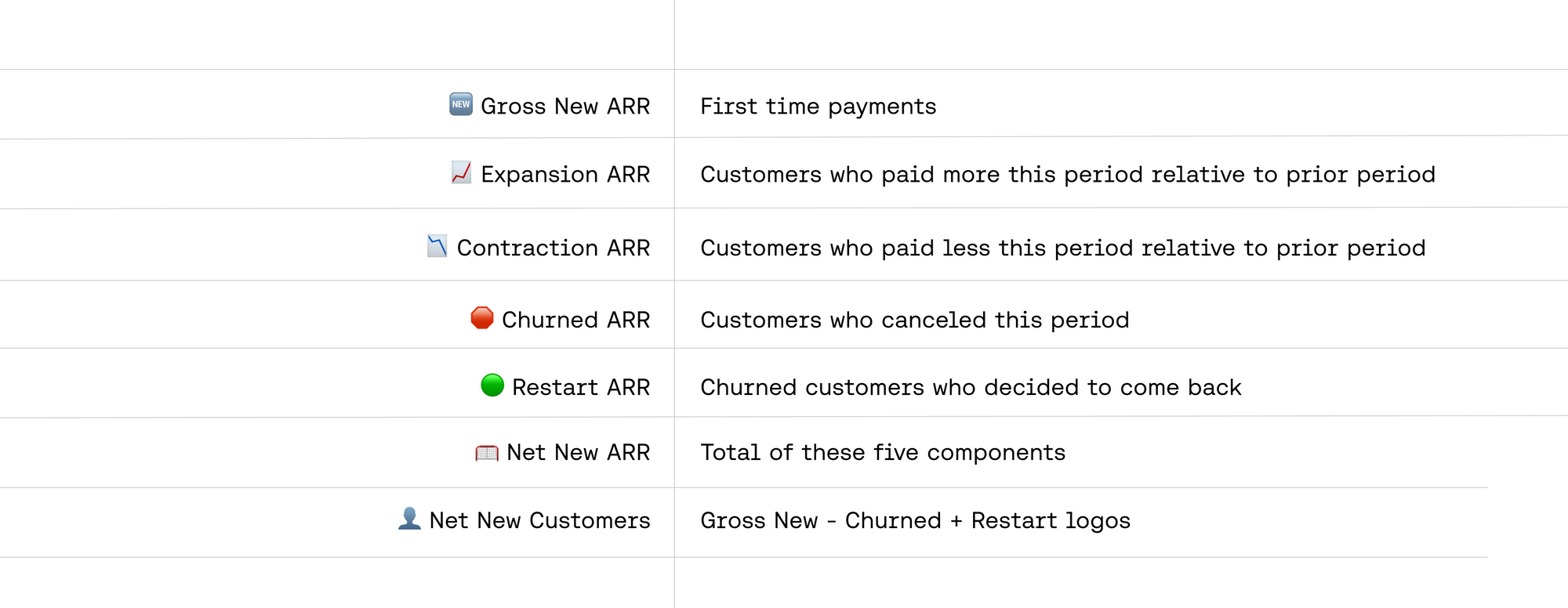This screenshot has width=1568, height=608.
Task: Click 'Gross New - Churned + Restart logos' text
Action: 916,521
